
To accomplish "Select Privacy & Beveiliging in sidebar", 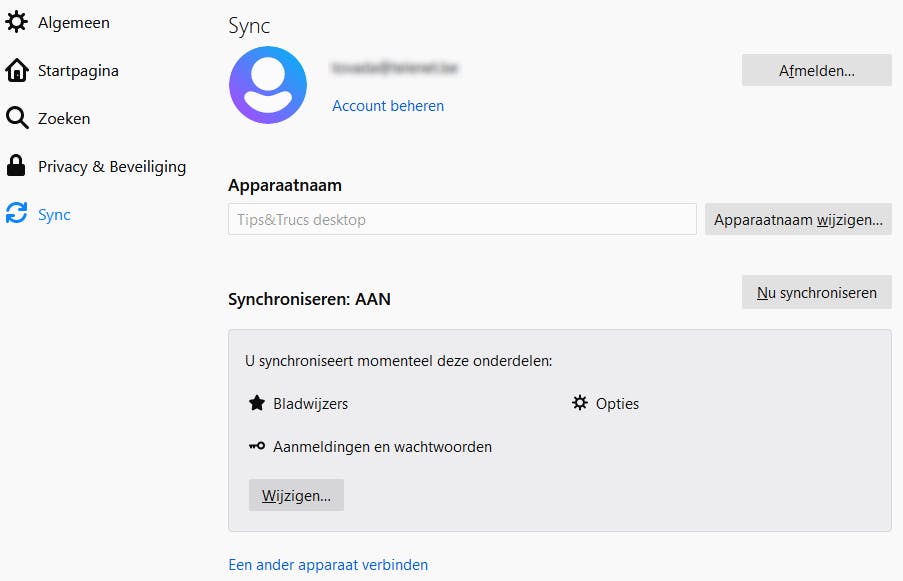I will [x=112, y=166].
